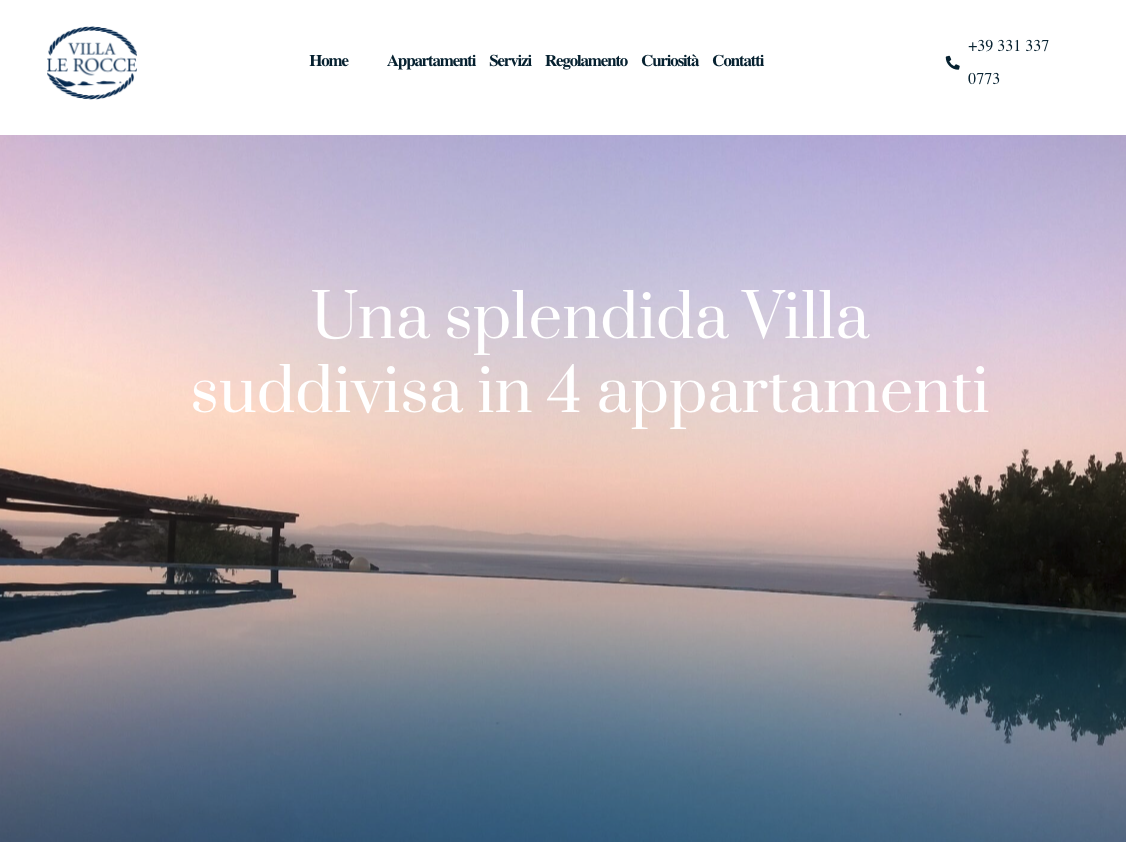Screen dimensions: 1126x842
Task: Click the phone handset icon
Action: (952, 63)
